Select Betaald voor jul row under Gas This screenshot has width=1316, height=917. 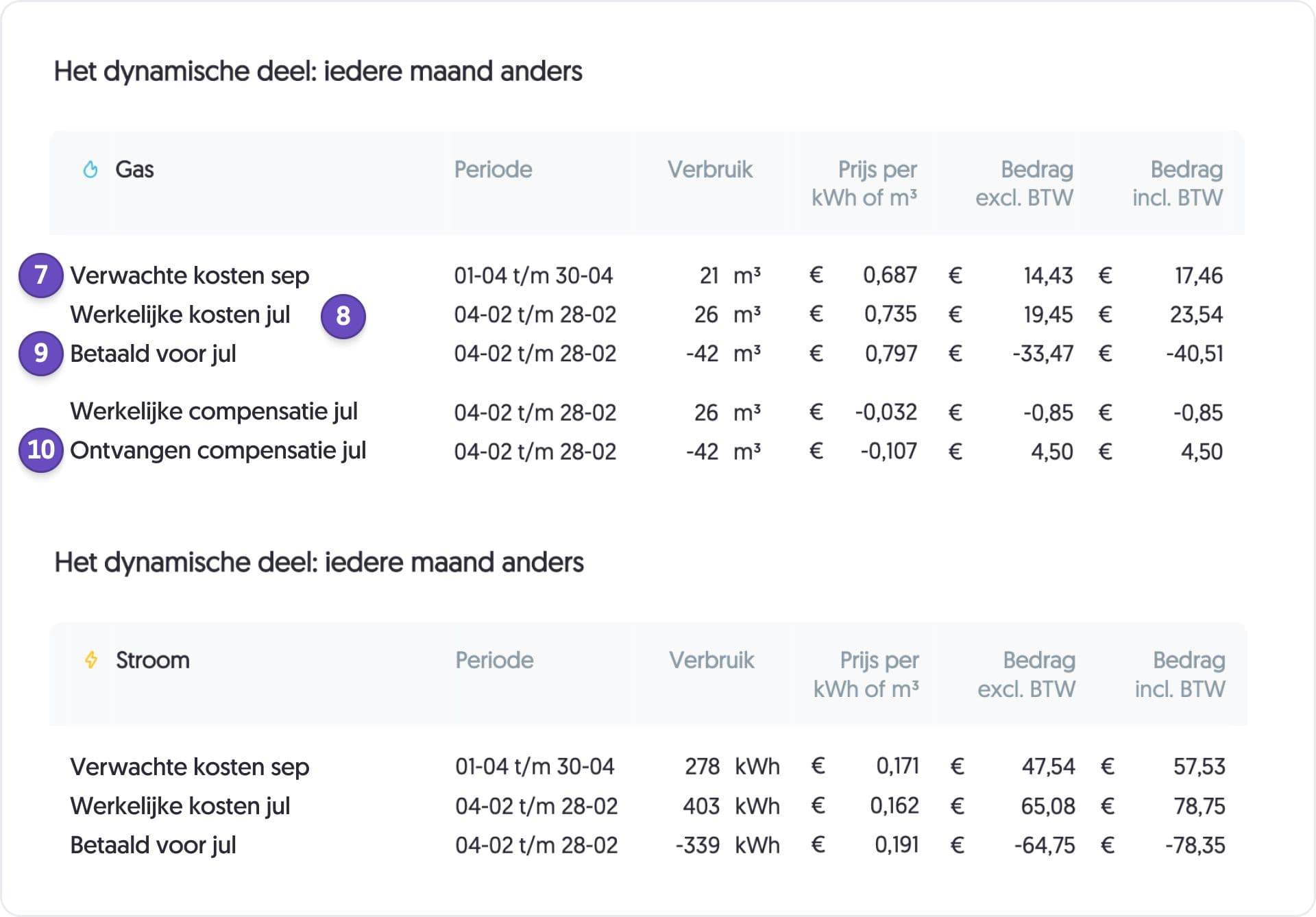(153, 354)
